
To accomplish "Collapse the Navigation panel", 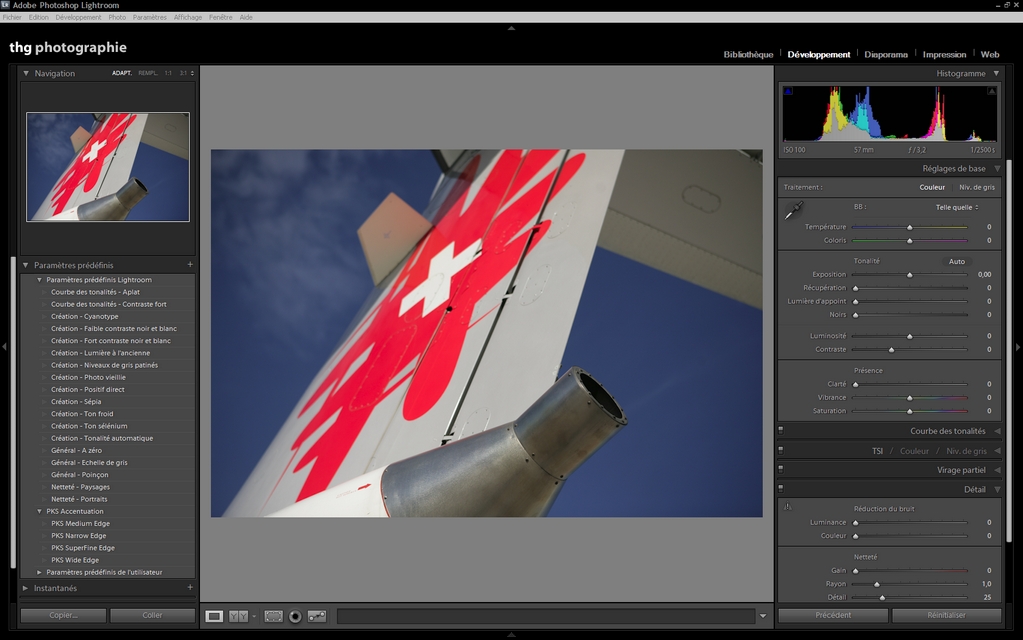I will pos(26,73).
